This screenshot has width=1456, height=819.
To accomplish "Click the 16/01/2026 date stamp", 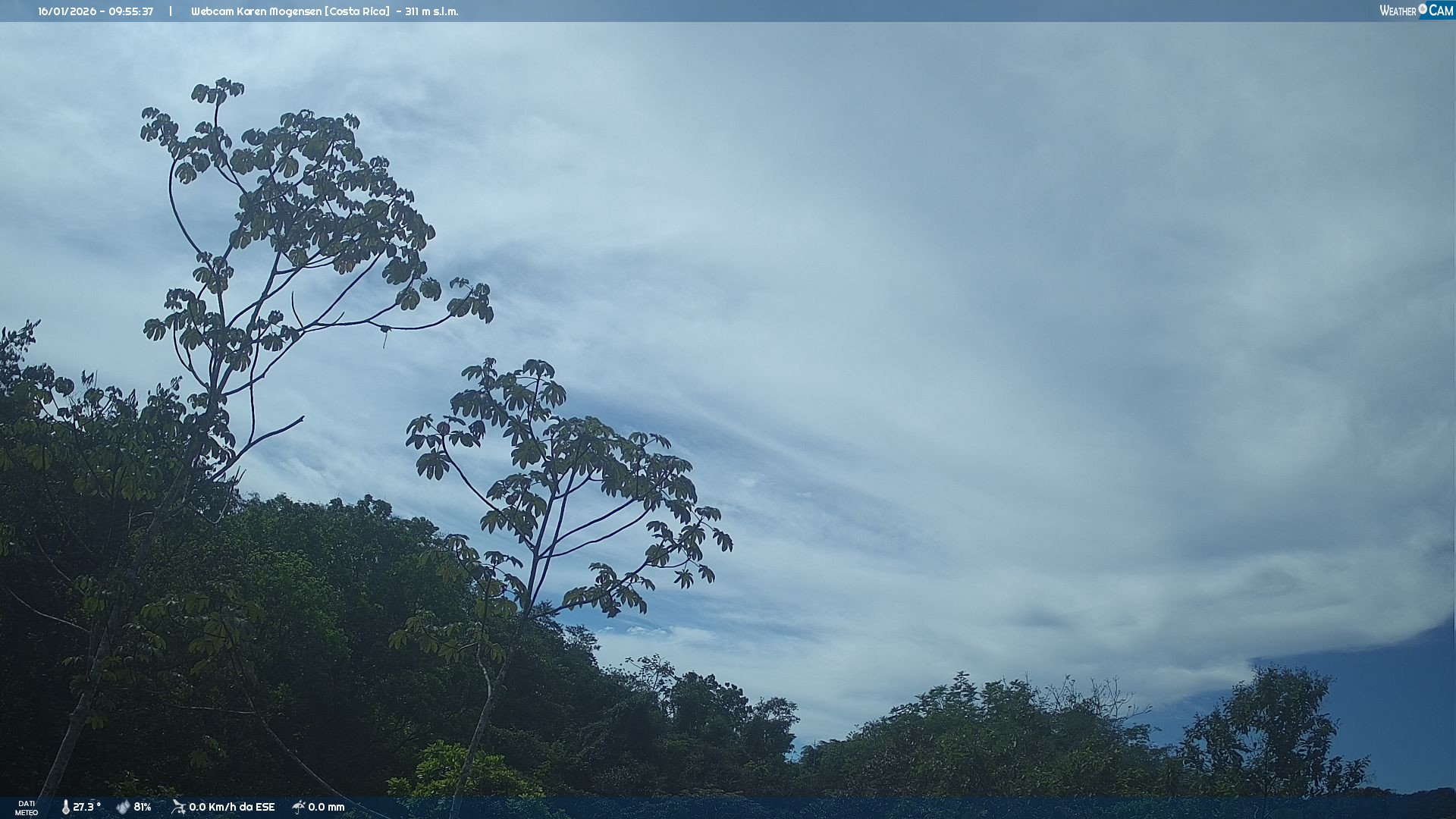I will [65, 11].
